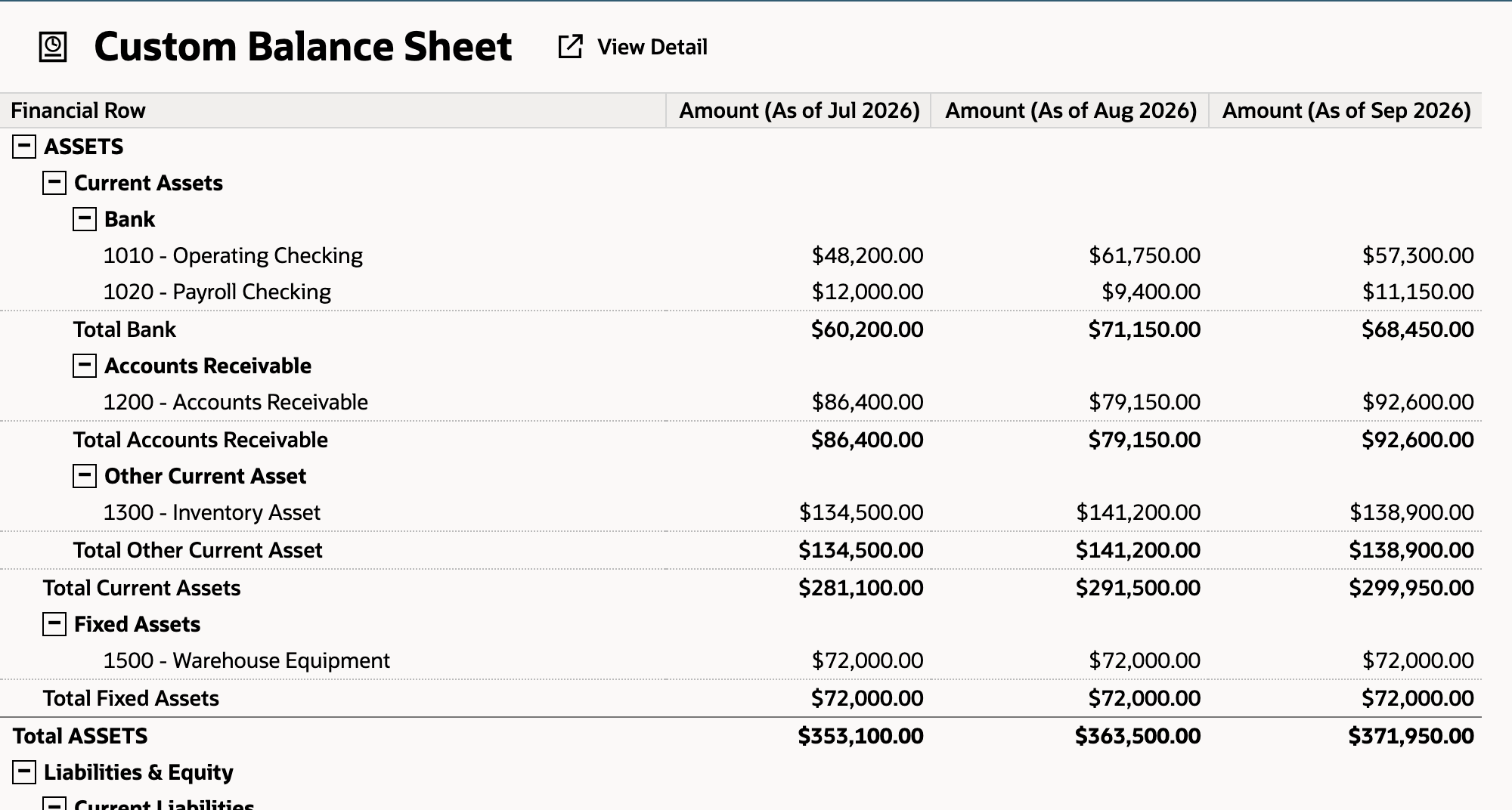Click the Amount (As of Jul 2026) header
This screenshot has width=1512, height=810.
(x=799, y=110)
